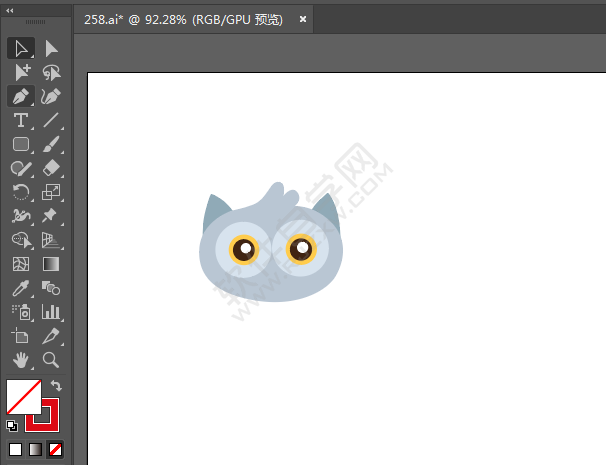
Task: Select the Shape Builder tool
Action: pyautogui.click(x=21, y=240)
